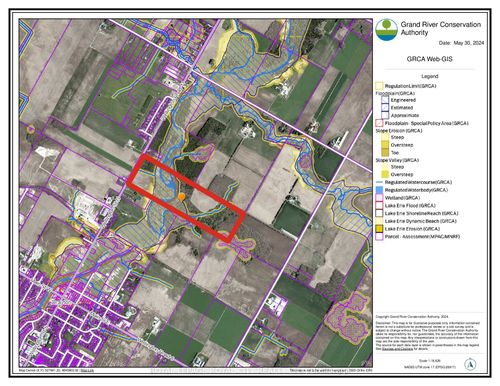Click the Floodplain (GRCA) group label

(x=395, y=93)
